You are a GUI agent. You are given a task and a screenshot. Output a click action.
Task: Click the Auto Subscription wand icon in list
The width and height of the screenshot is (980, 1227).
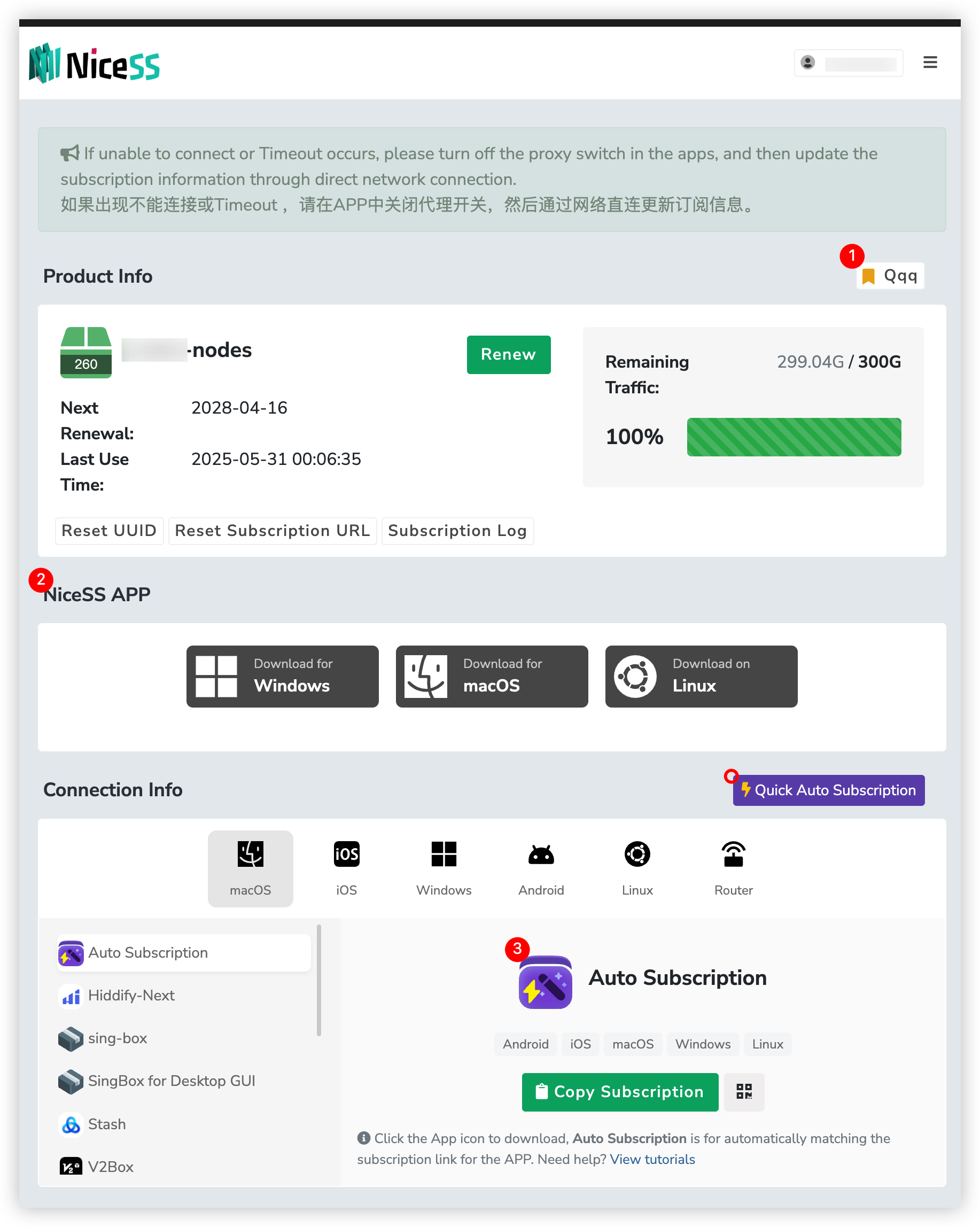click(71, 953)
